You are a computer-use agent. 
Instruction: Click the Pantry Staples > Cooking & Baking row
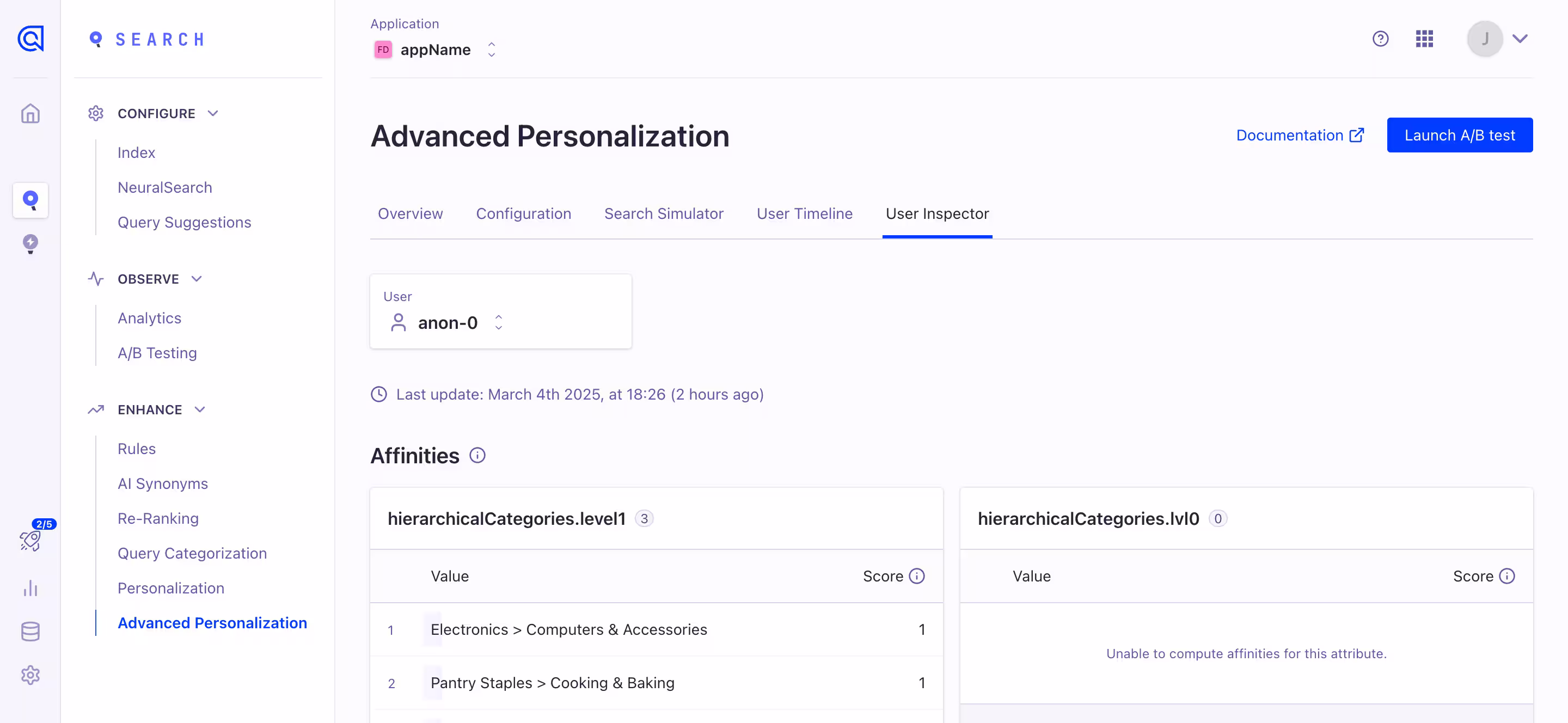(656, 683)
